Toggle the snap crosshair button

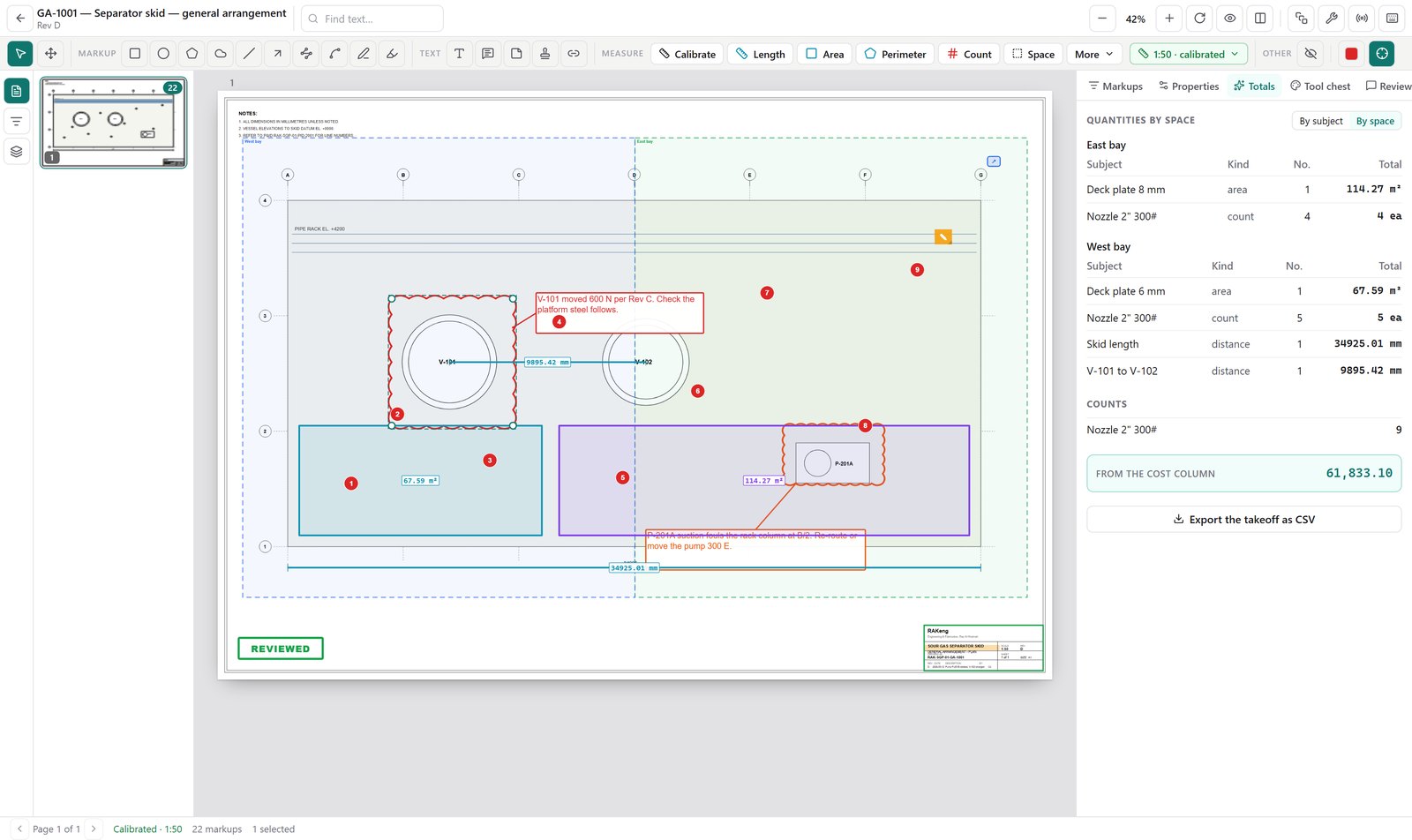(x=1382, y=54)
